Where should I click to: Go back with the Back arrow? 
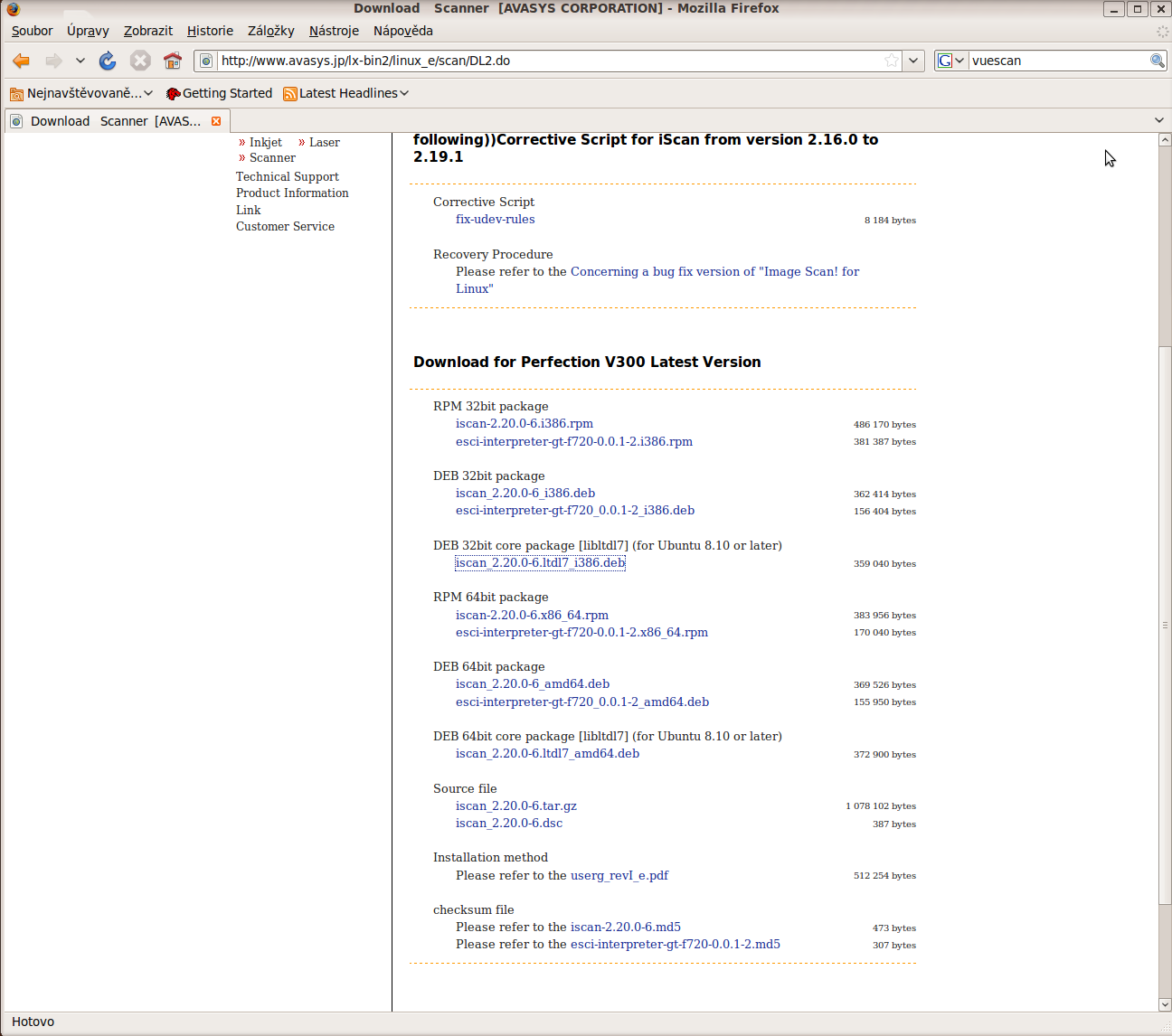point(21,61)
